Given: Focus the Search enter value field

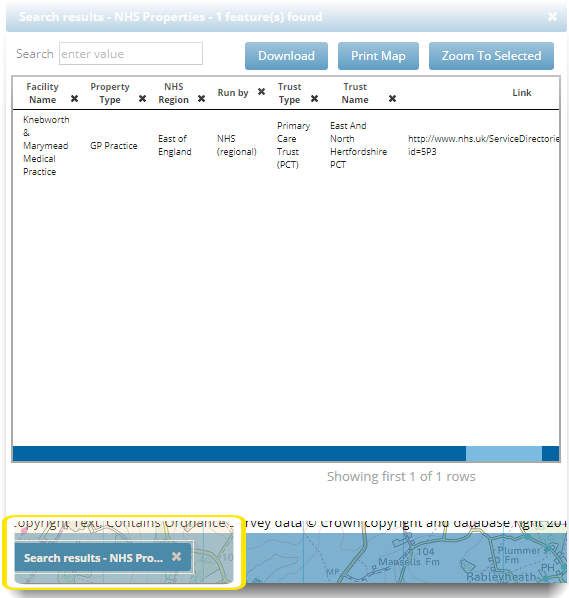Looking at the screenshot, I should pyautogui.click(x=131, y=54).
